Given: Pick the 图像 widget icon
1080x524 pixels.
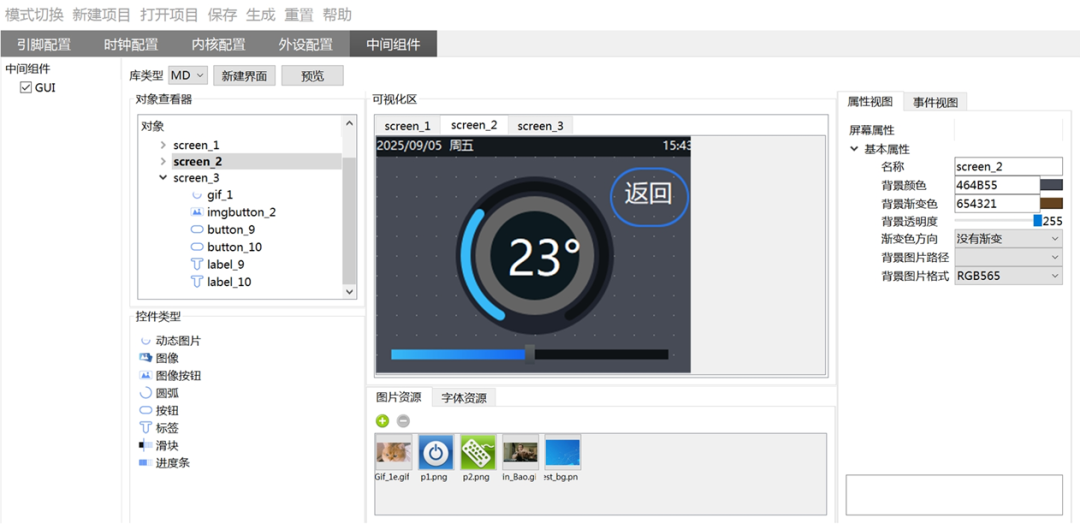Looking at the screenshot, I should (145, 357).
